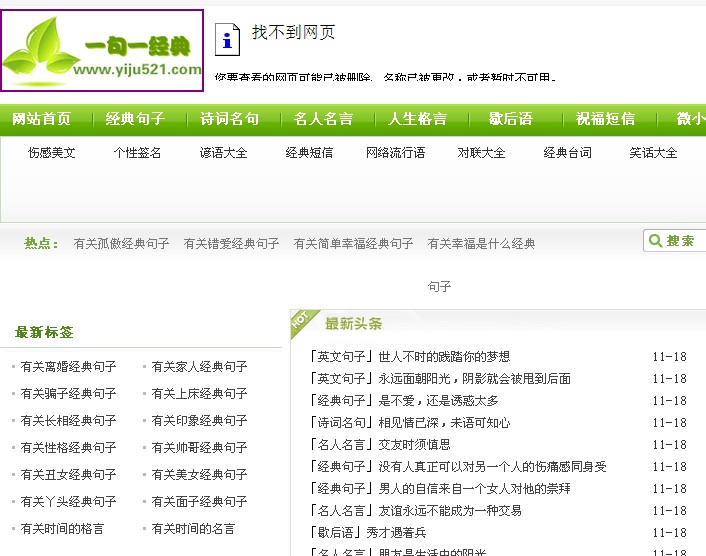Go to 经典短信 sub-navigation link
Screen dimensions: 706x556
coord(309,153)
